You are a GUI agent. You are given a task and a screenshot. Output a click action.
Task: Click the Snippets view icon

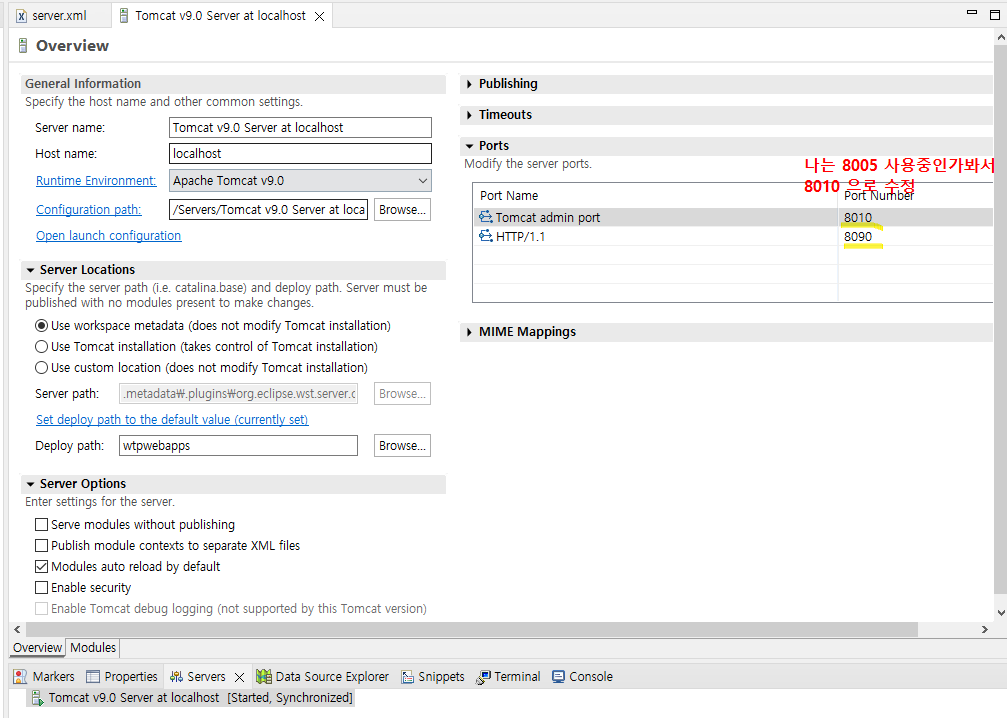coord(407,676)
